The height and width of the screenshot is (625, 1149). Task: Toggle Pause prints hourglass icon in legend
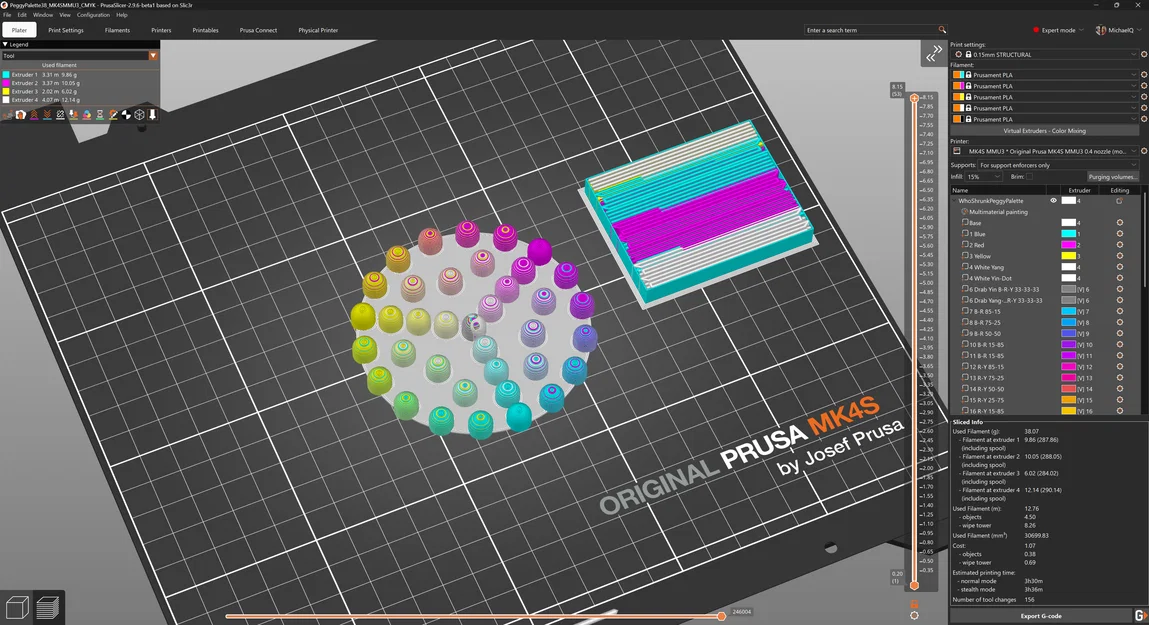click(100, 115)
